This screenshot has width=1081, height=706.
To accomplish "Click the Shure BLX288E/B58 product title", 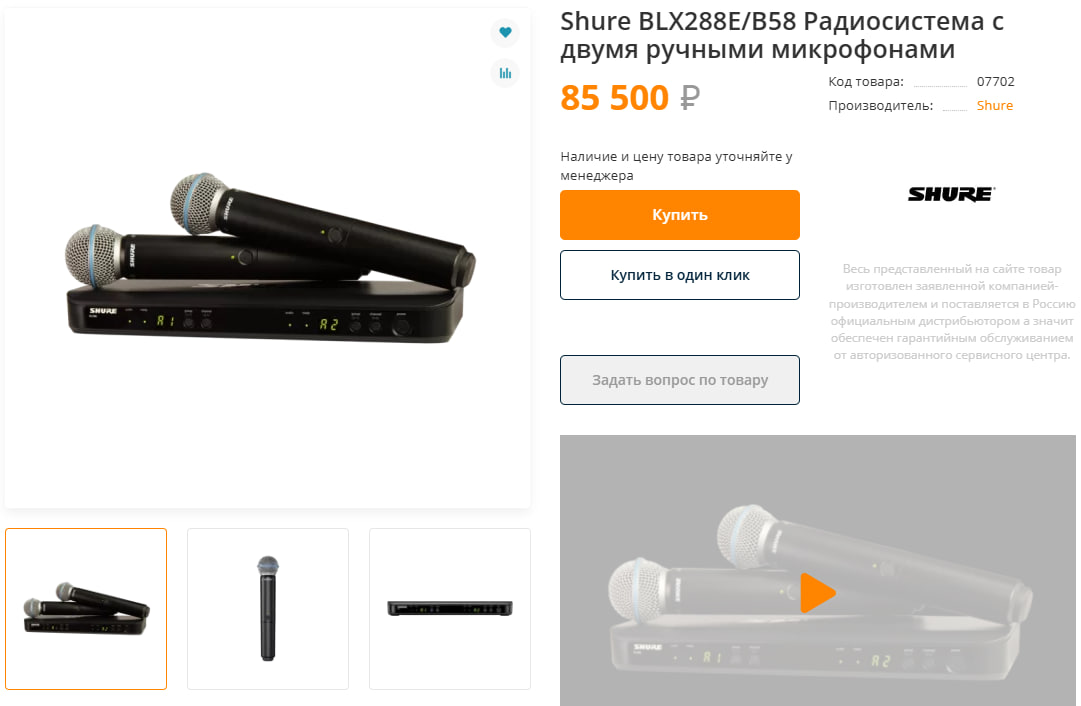I will (782, 35).
